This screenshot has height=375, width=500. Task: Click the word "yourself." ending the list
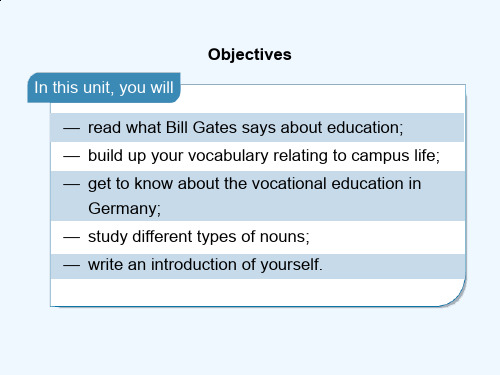pos(291,265)
